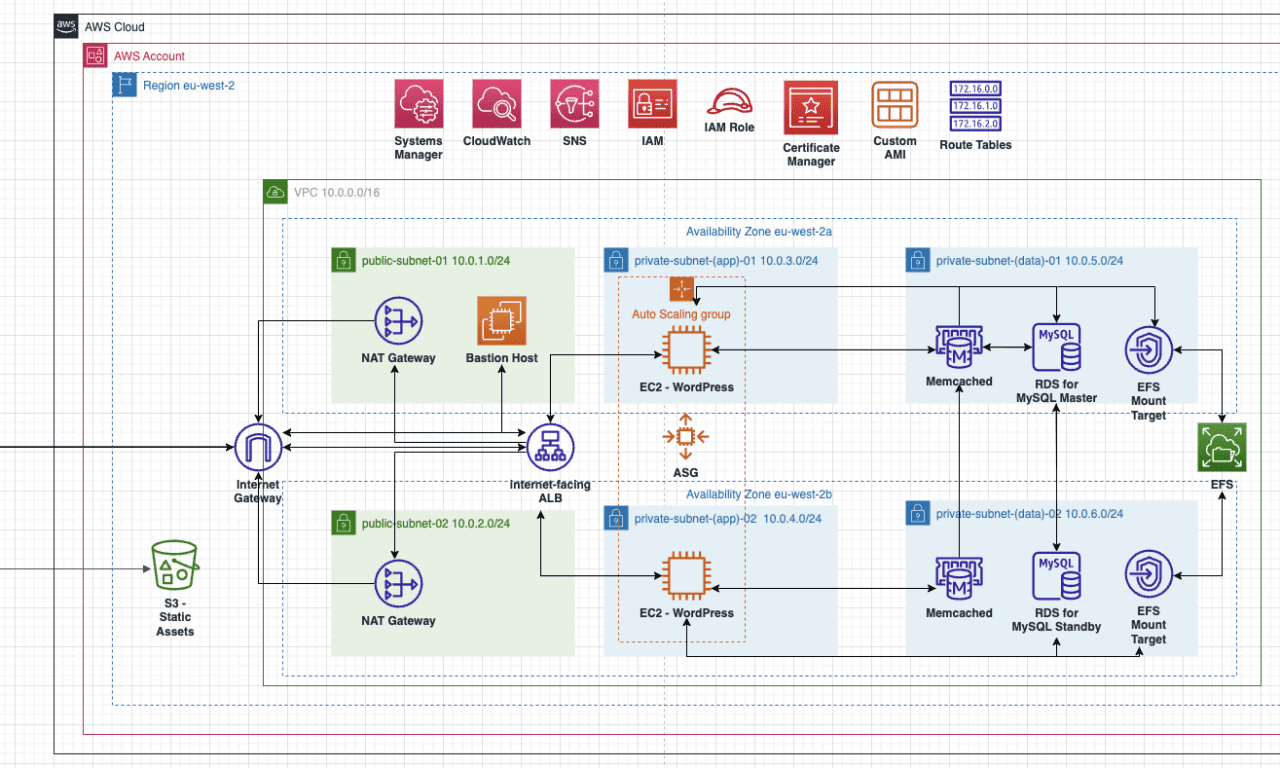Click the private-subnet-(data)-01 lock icon

[918, 261]
